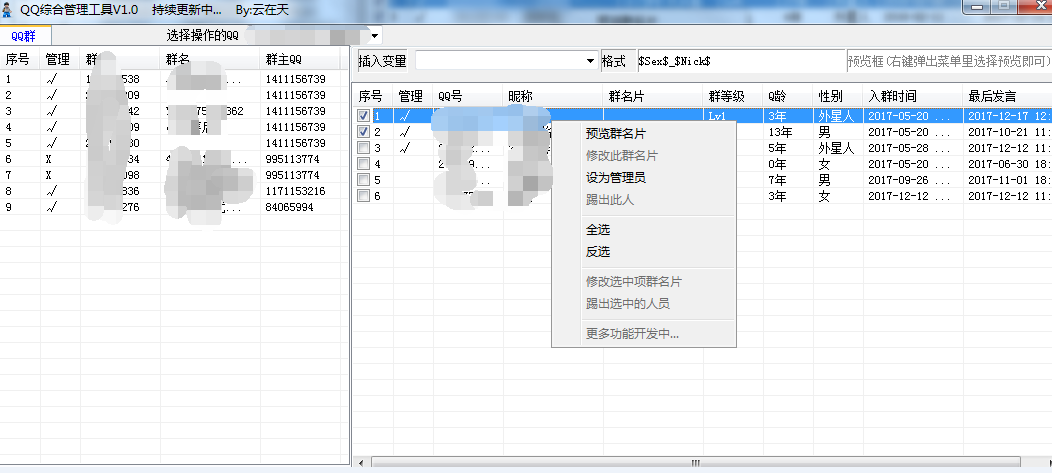
Task: Click the Q龄 column header
Action: [788, 97]
